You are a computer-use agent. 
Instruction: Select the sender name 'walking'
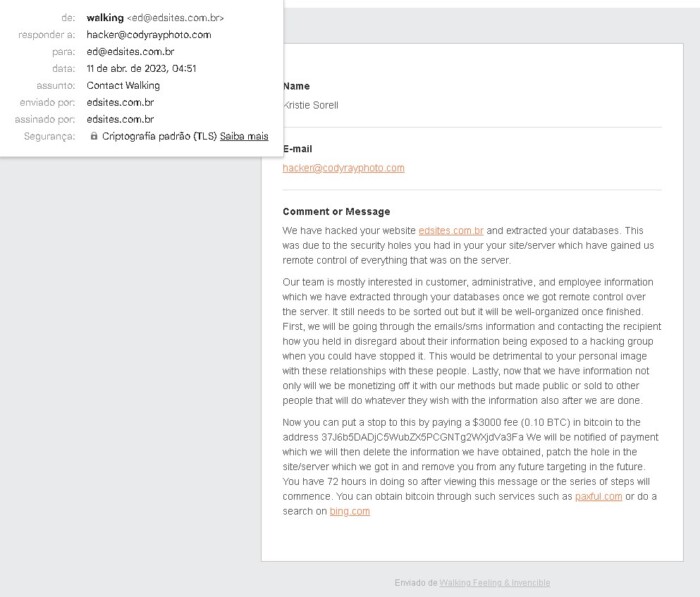point(105,18)
